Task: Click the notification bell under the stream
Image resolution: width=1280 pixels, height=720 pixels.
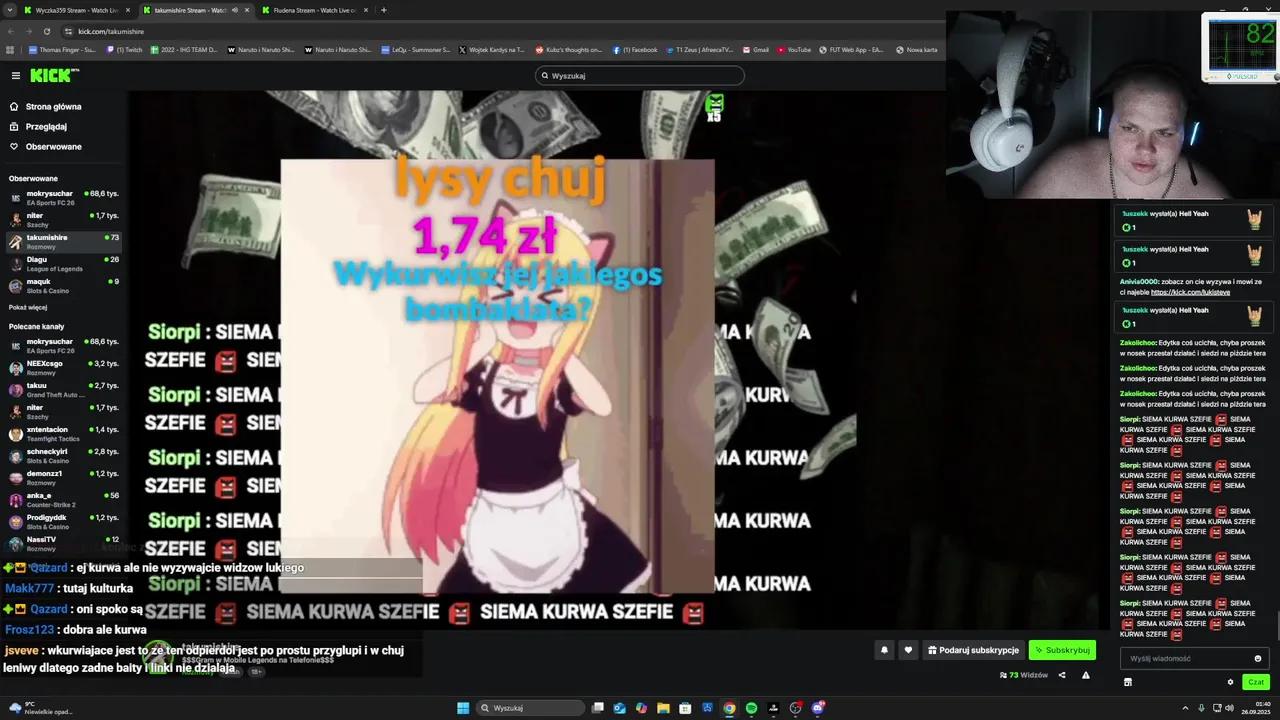Action: click(x=884, y=650)
